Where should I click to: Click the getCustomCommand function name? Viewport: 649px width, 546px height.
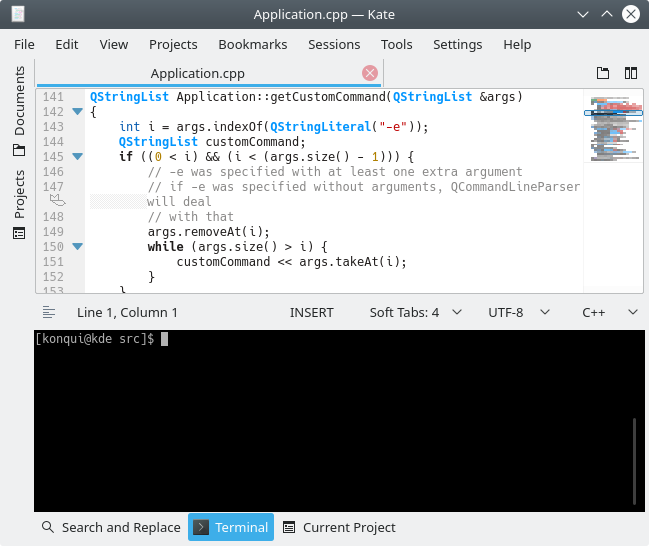[328, 96]
